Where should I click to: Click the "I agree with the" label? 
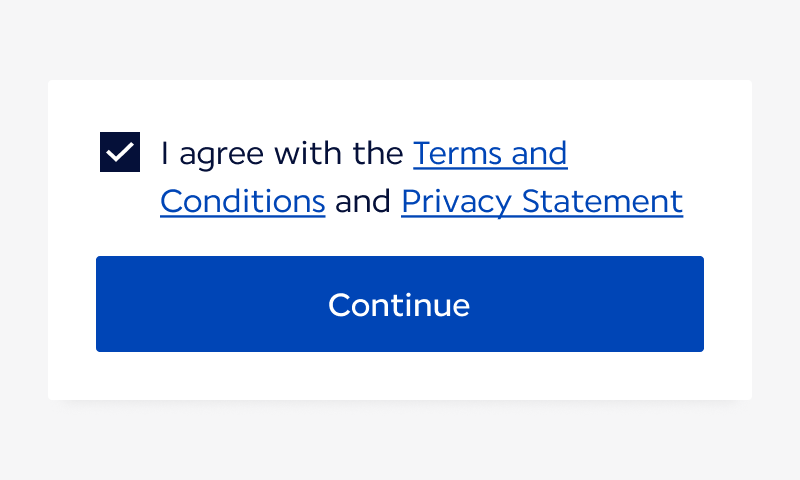[282, 153]
